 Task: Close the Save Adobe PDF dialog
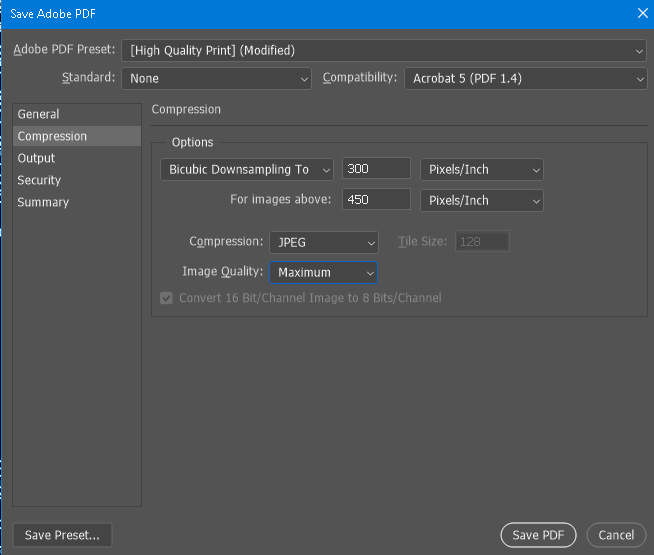641,13
